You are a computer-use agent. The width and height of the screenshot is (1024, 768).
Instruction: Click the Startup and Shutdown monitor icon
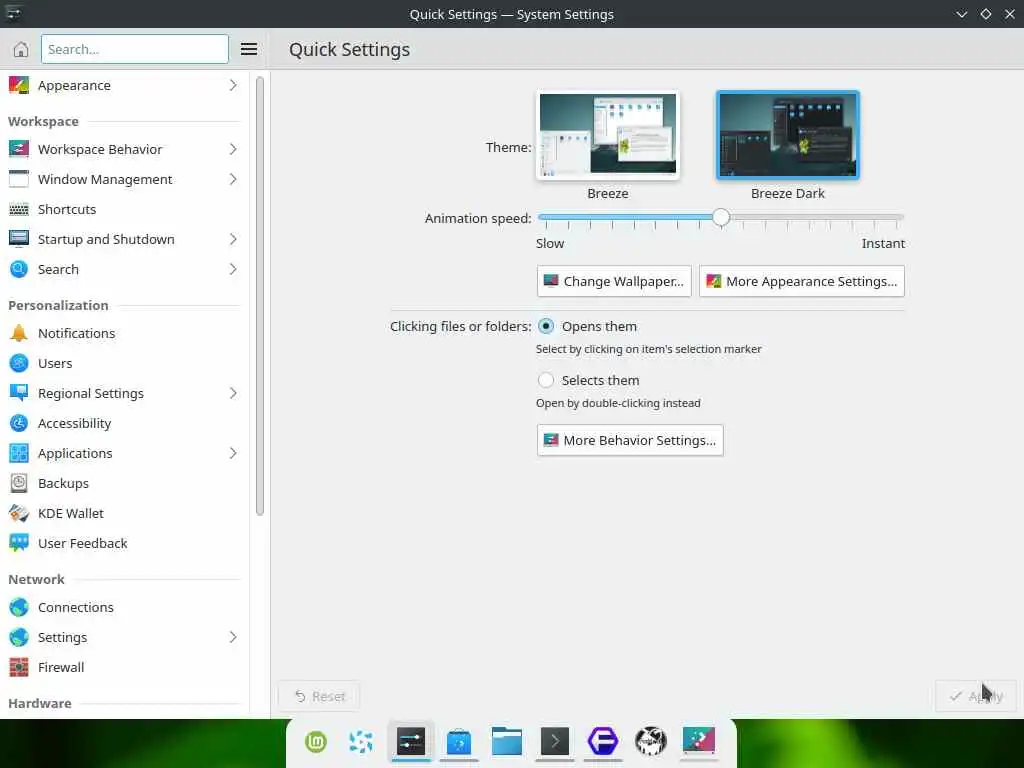point(19,239)
